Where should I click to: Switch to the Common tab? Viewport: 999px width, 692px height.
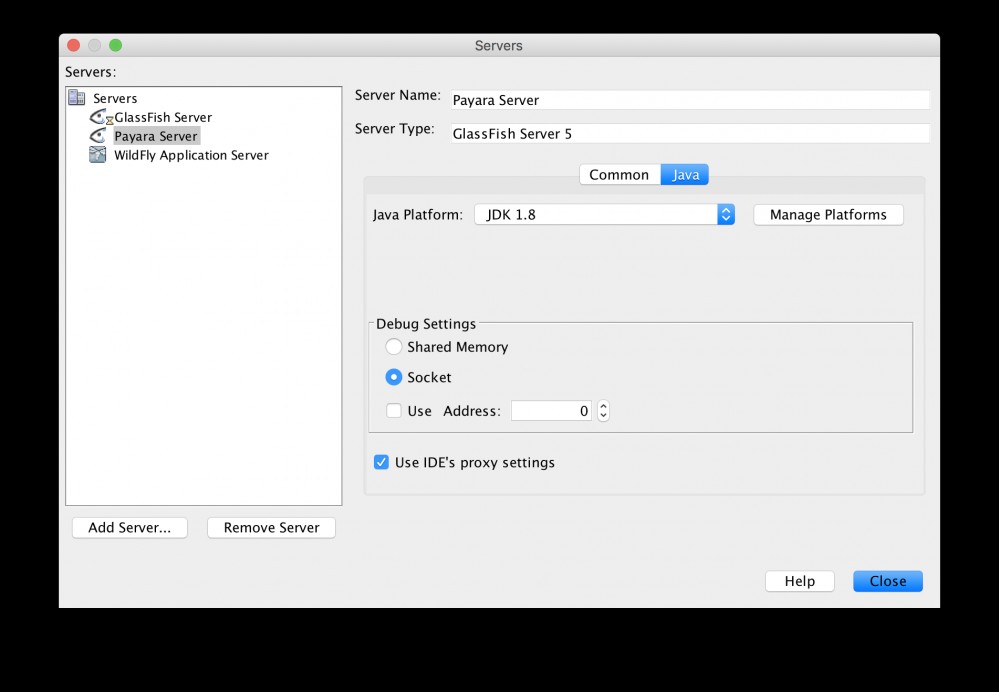619,174
